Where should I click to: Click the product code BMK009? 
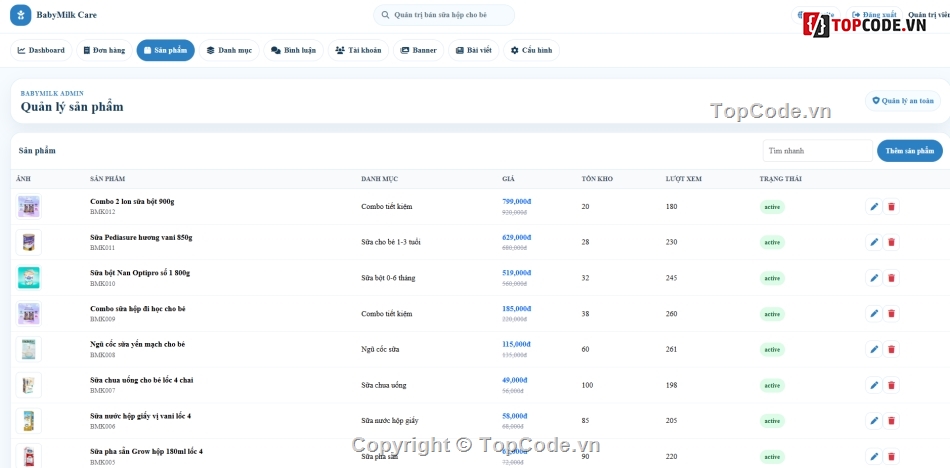102,319
